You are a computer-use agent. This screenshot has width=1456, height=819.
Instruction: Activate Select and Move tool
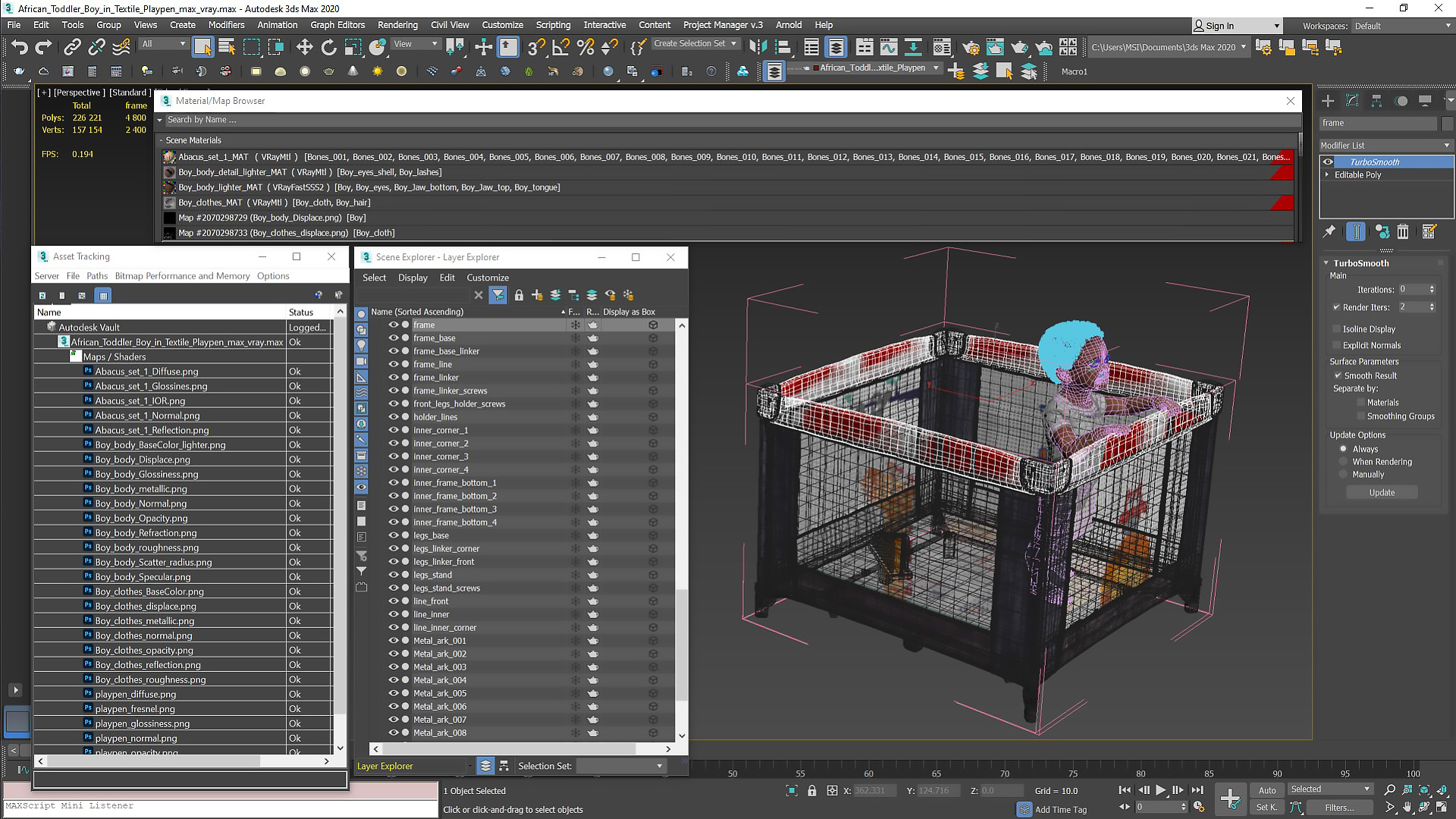pos(304,47)
